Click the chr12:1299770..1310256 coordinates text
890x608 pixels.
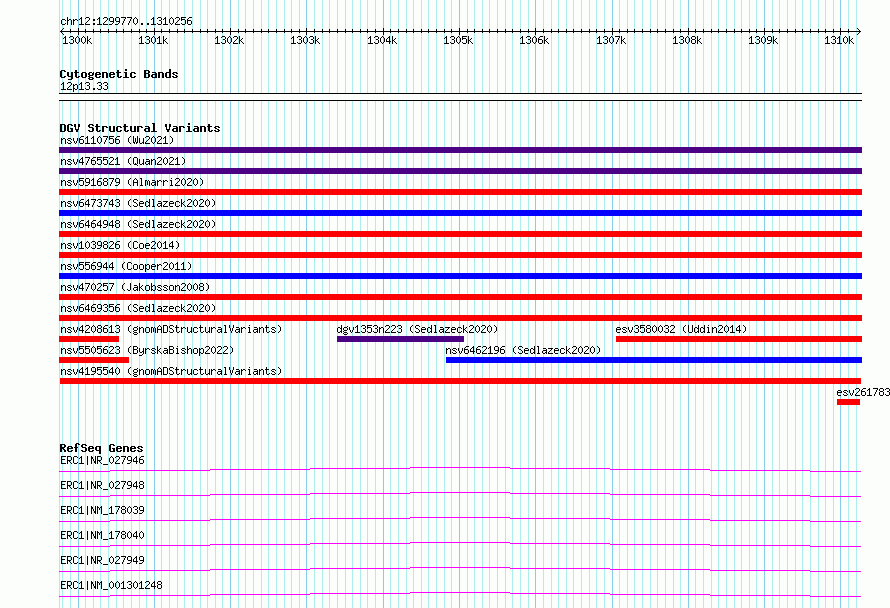[x=126, y=21]
